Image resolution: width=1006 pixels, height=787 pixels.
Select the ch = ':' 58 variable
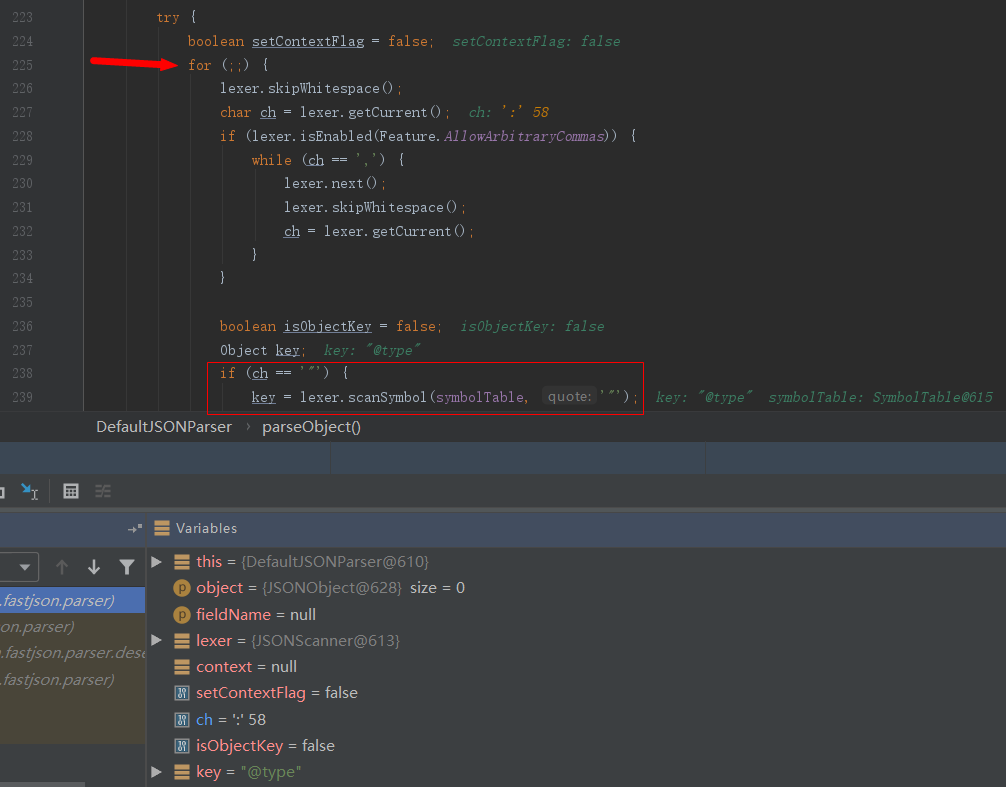pos(230,719)
